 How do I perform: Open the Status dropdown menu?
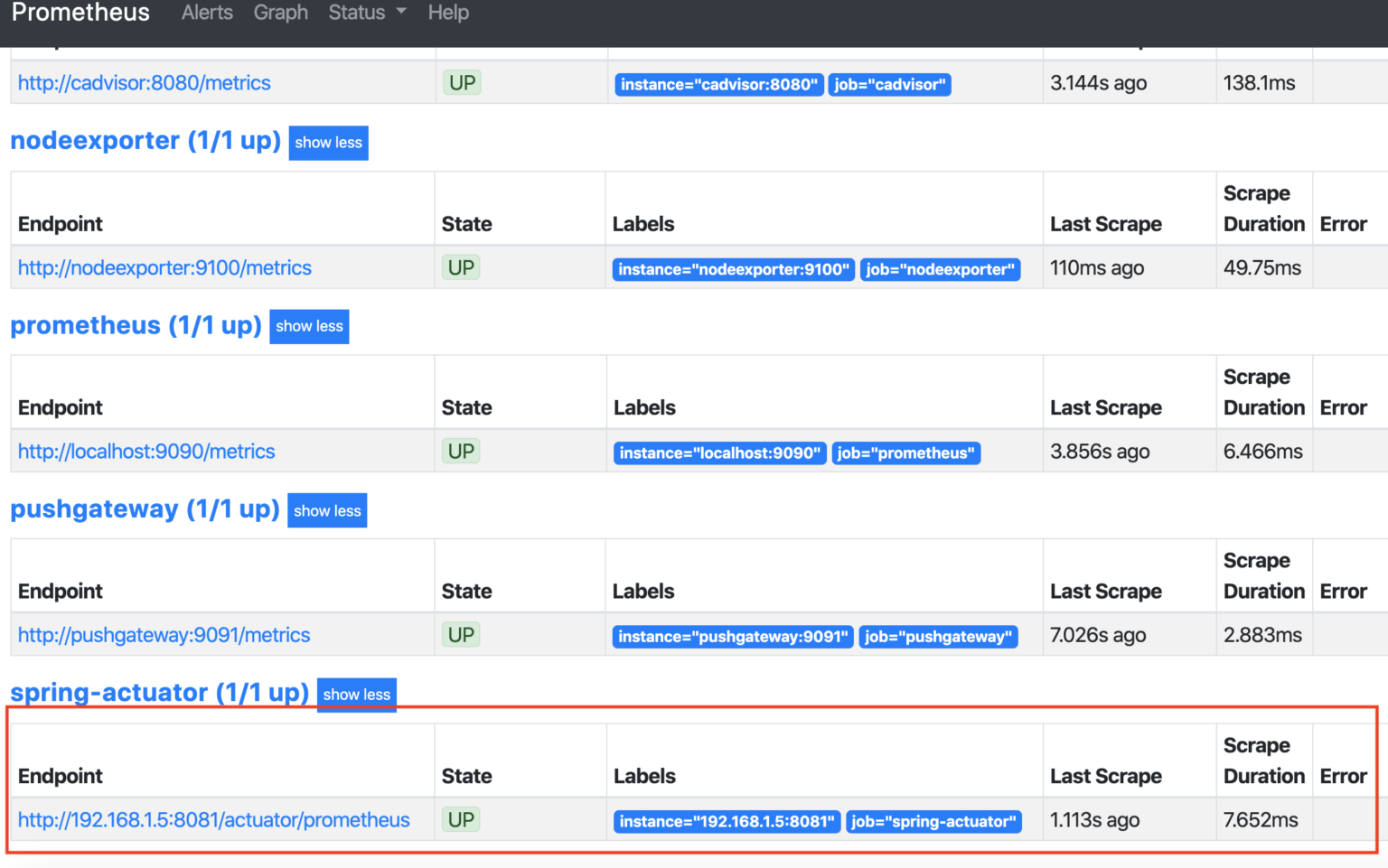(366, 13)
